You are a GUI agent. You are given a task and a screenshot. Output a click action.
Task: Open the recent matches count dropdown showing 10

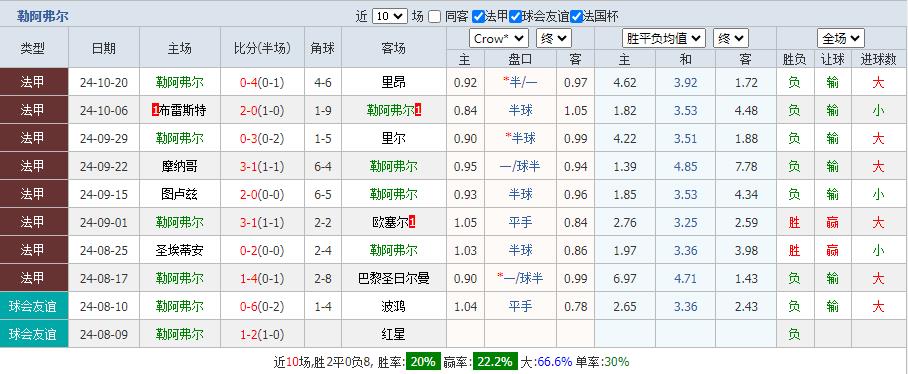pyautogui.click(x=389, y=16)
